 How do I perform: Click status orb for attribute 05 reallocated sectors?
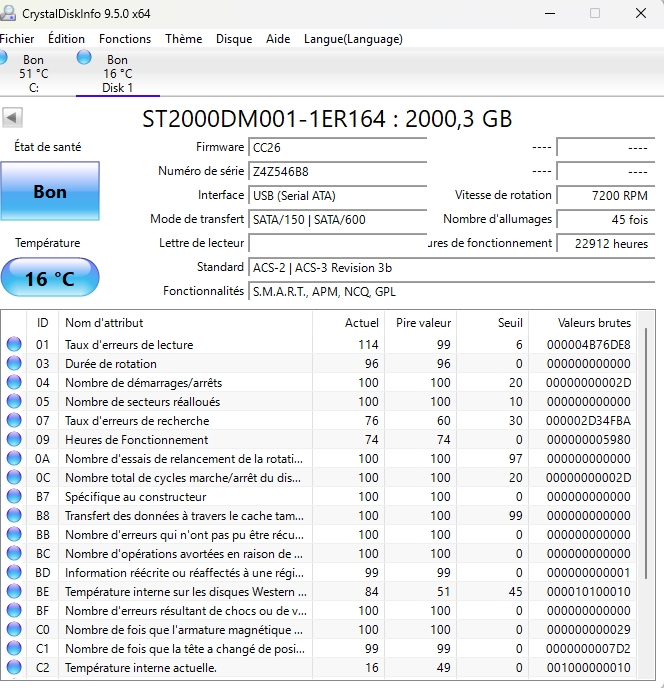(x=14, y=402)
